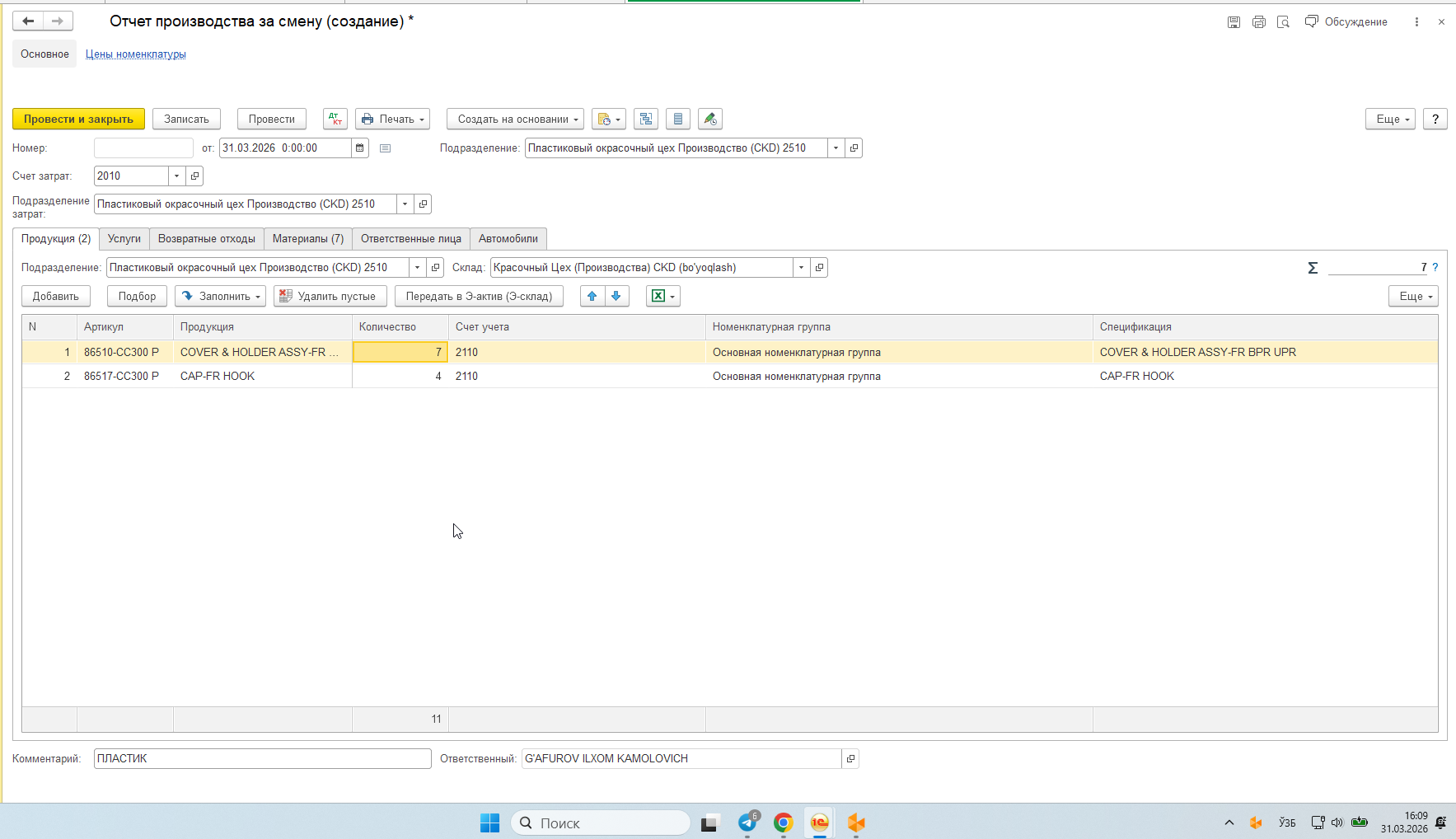Select the Продукция (2) tab
Screen dimensions: 1456x839
[x=56, y=239]
